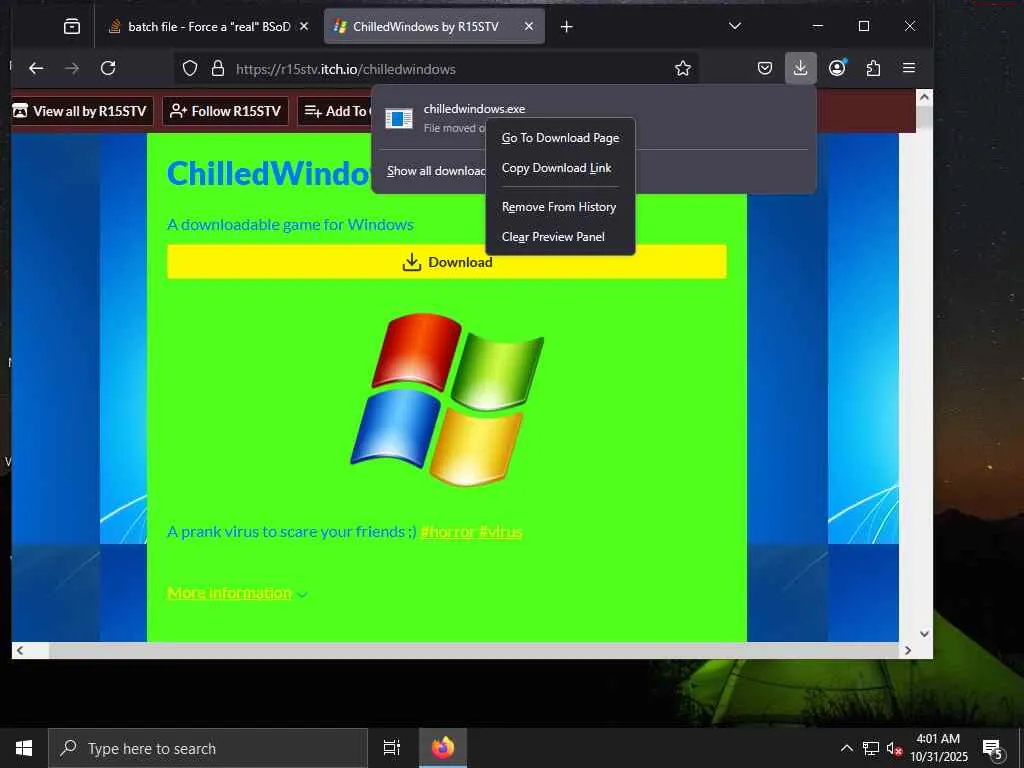This screenshot has height=768, width=1024.
Task: Open a new tab with the plus button
Action: [567, 27]
